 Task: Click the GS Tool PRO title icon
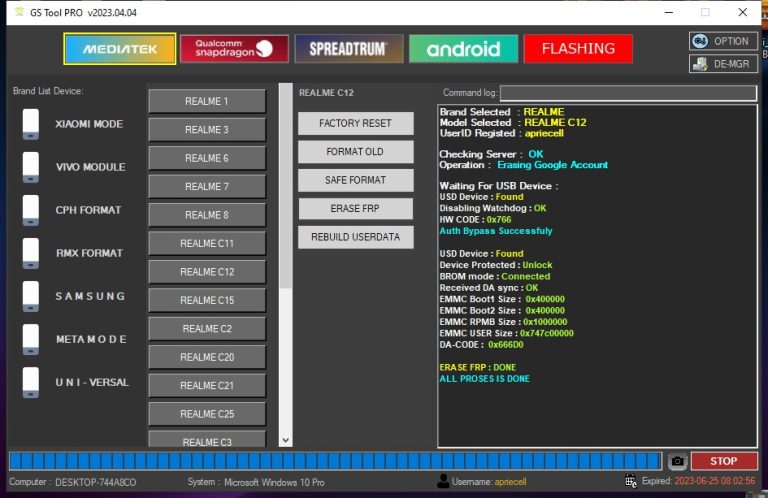tap(20, 12)
